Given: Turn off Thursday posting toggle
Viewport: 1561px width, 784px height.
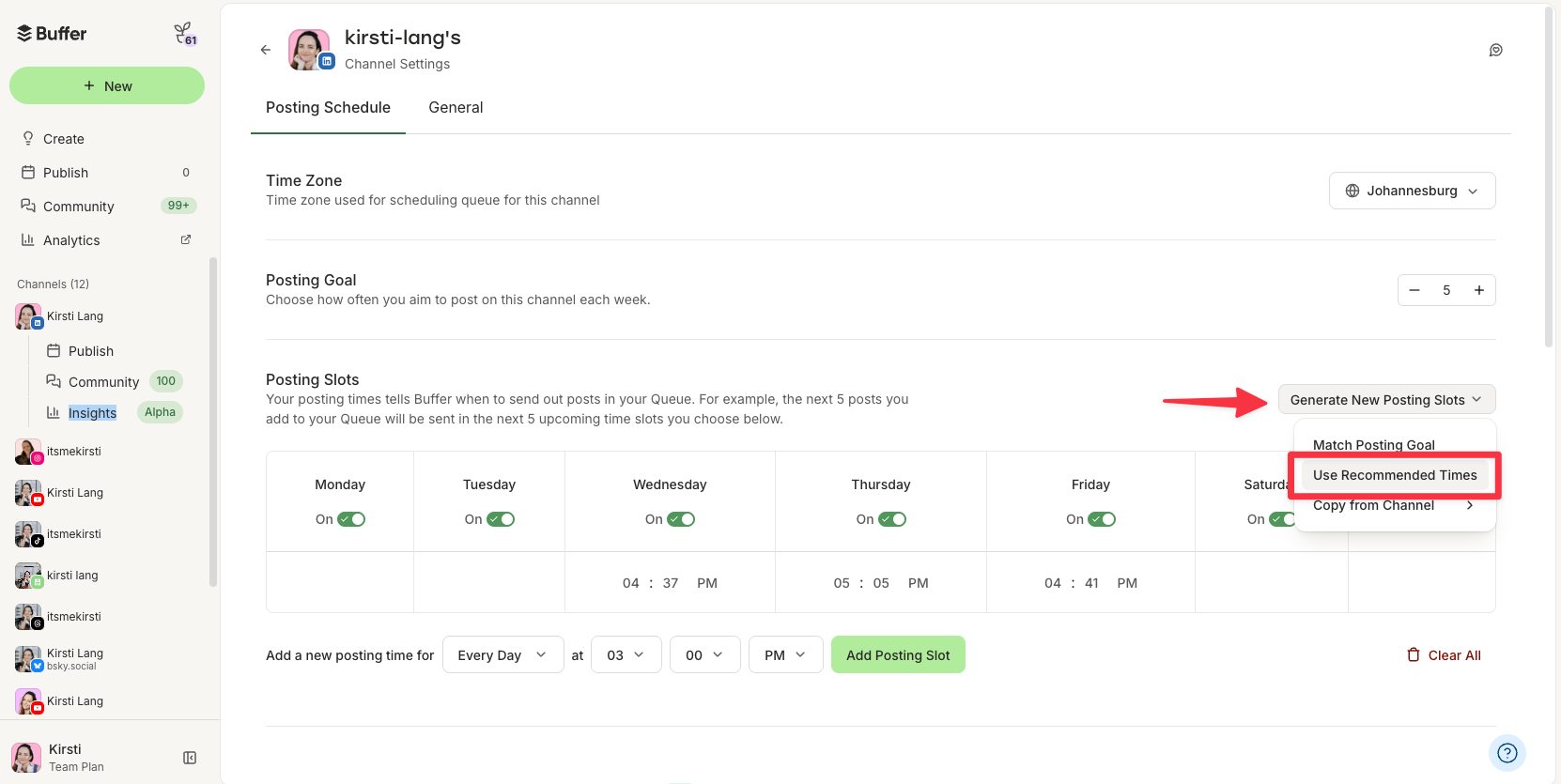Looking at the screenshot, I should [892, 519].
